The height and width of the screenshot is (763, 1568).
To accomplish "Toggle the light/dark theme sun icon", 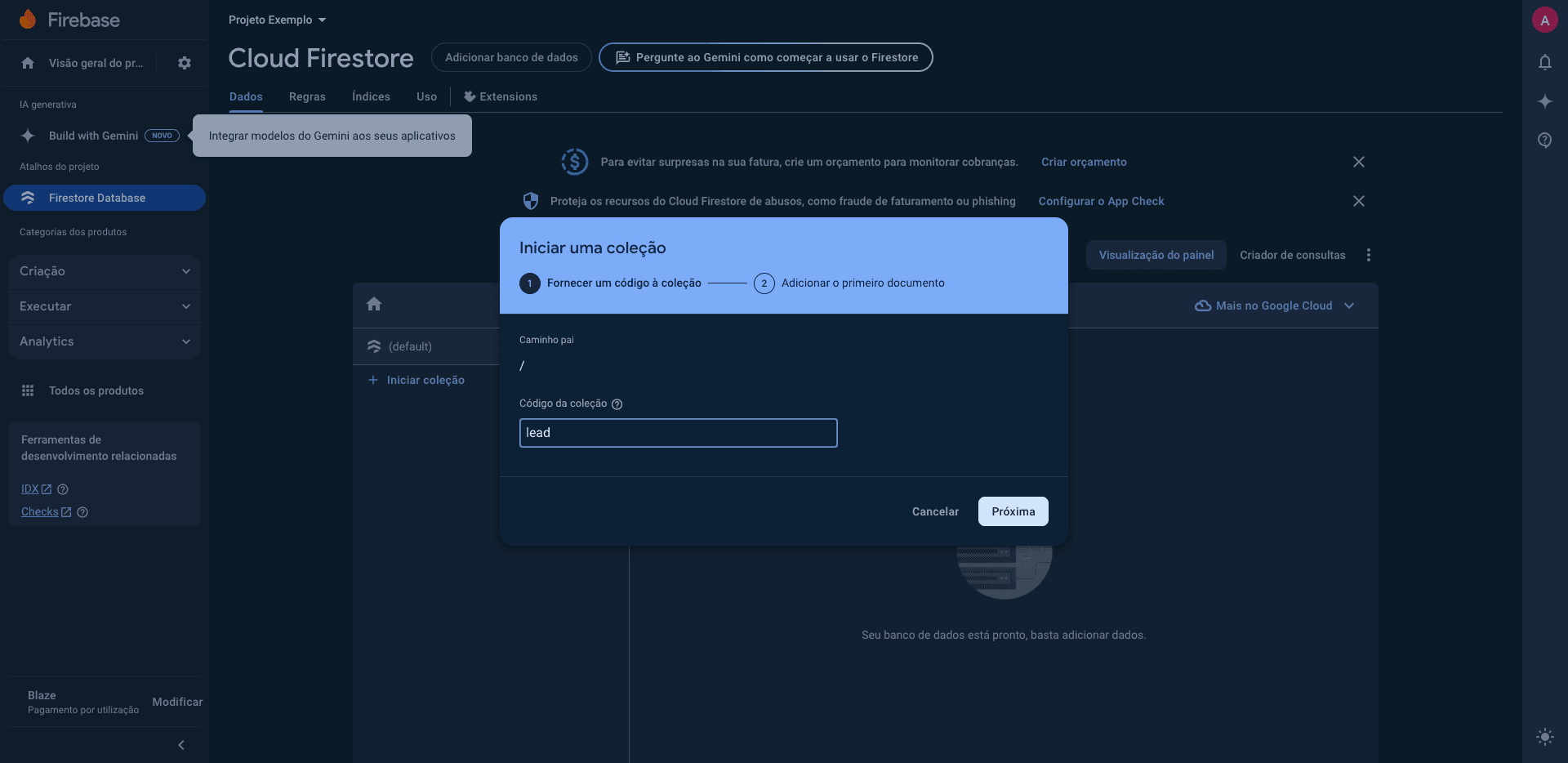I will [1545, 737].
